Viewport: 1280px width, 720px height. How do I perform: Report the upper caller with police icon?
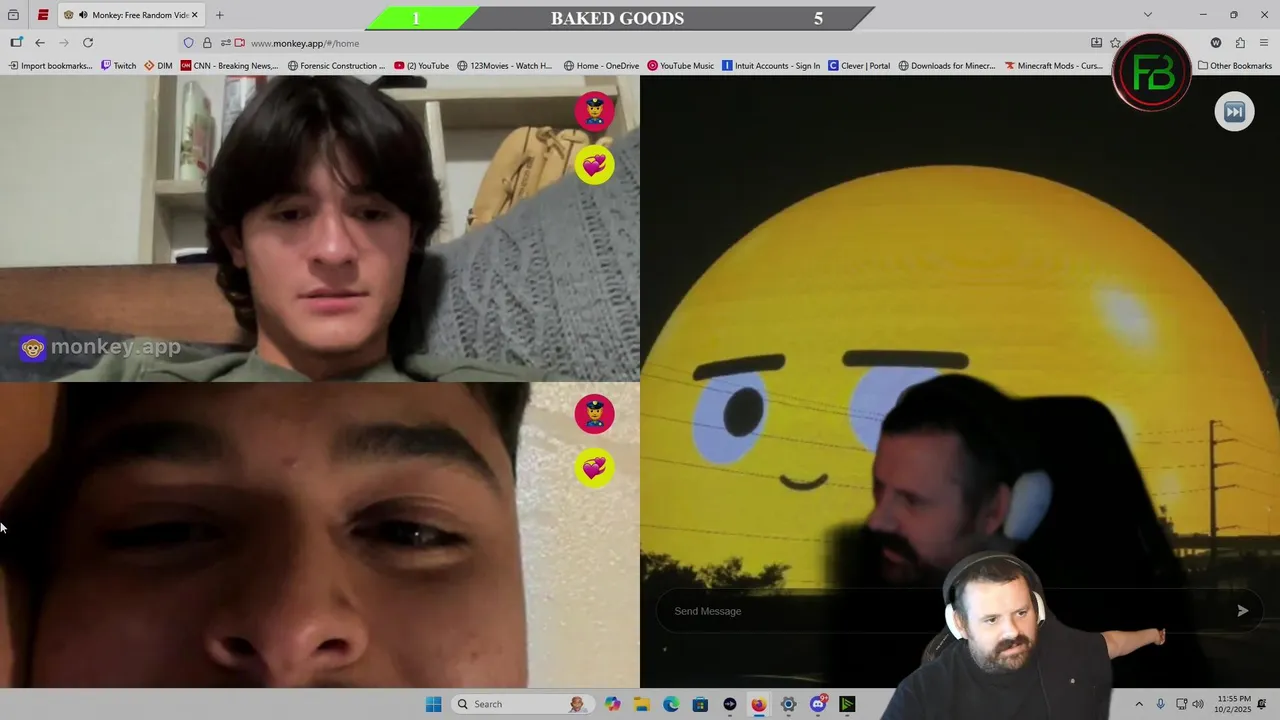coord(594,111)
